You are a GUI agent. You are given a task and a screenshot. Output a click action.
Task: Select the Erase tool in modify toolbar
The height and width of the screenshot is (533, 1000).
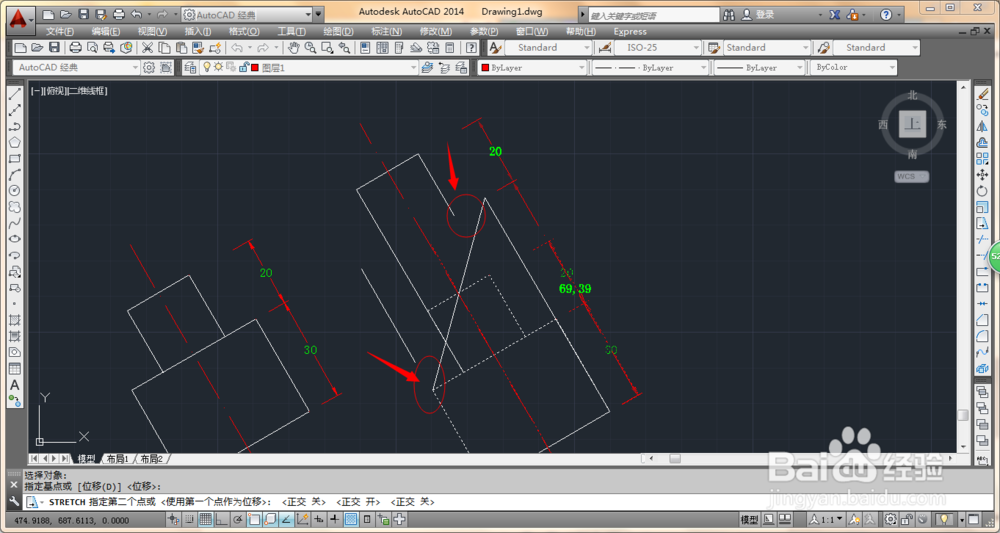click(982, 94)
